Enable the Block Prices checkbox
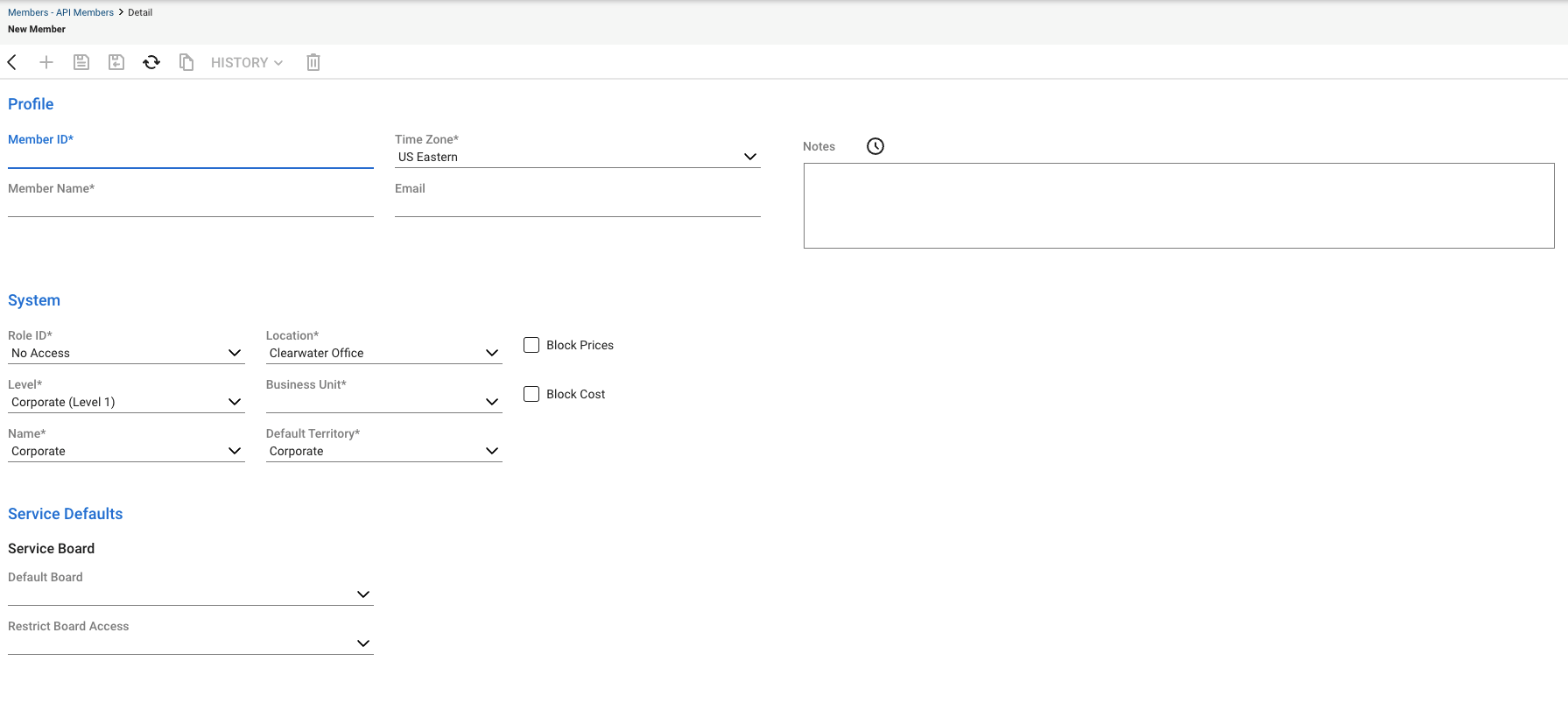Screen dimensions: 1568x717 click(x=531, y=345)
